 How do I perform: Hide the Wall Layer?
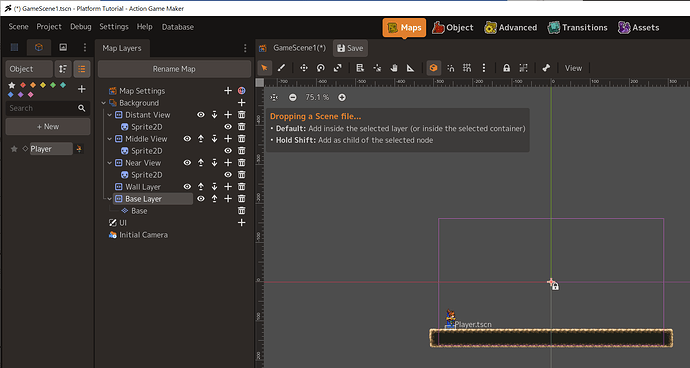click(x=187, y=187)
